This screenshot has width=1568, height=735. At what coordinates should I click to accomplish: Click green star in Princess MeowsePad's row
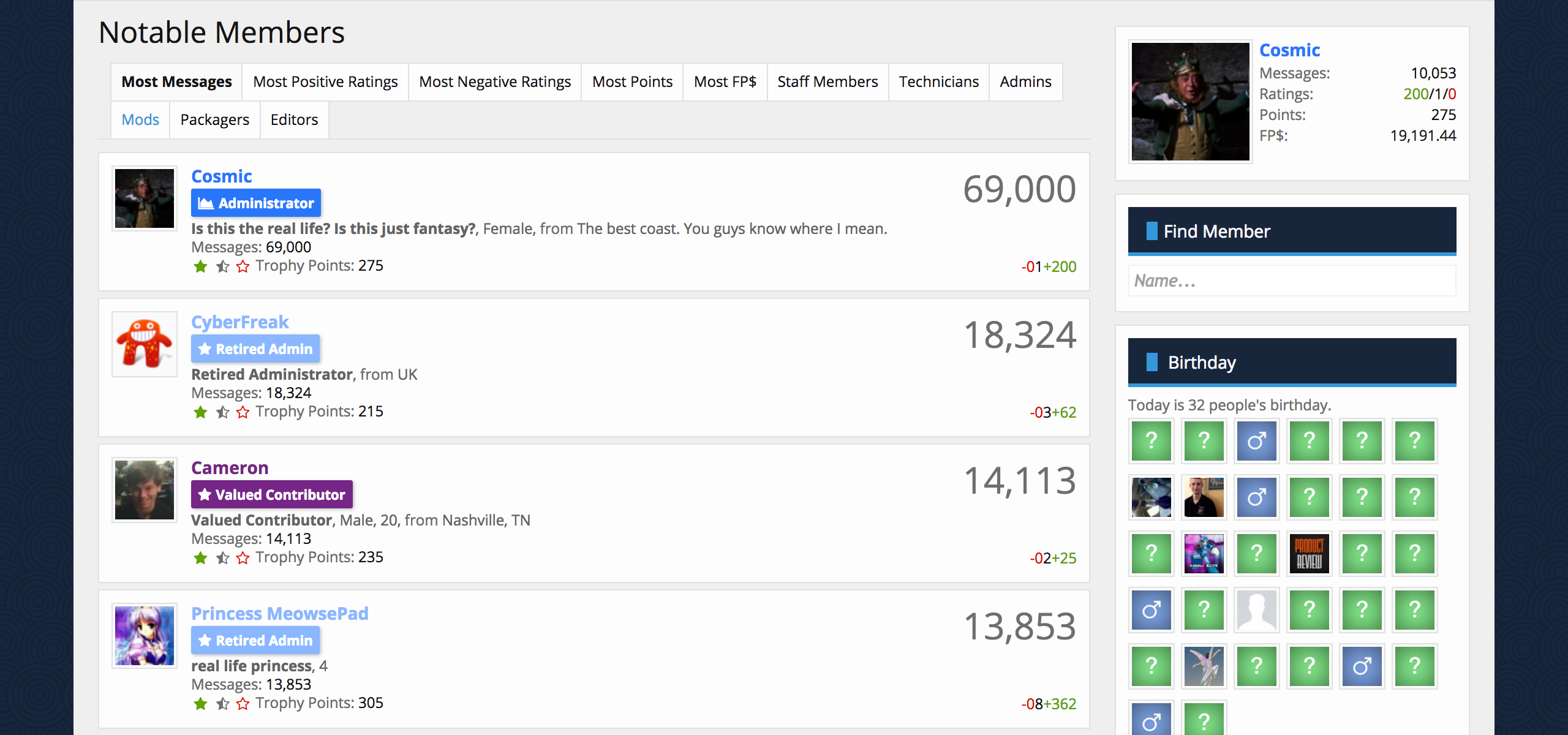click(x=200, y=704)
